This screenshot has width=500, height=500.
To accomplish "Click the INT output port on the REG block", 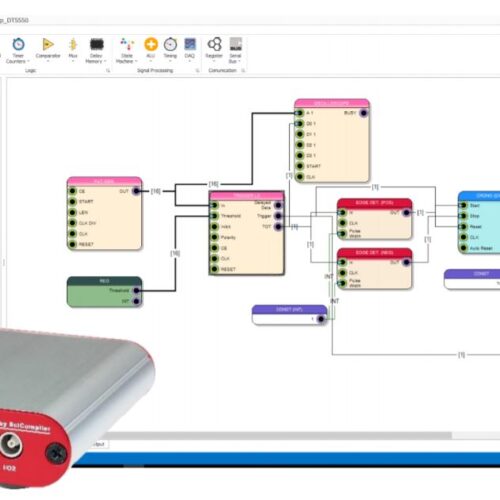I will 136,301.
